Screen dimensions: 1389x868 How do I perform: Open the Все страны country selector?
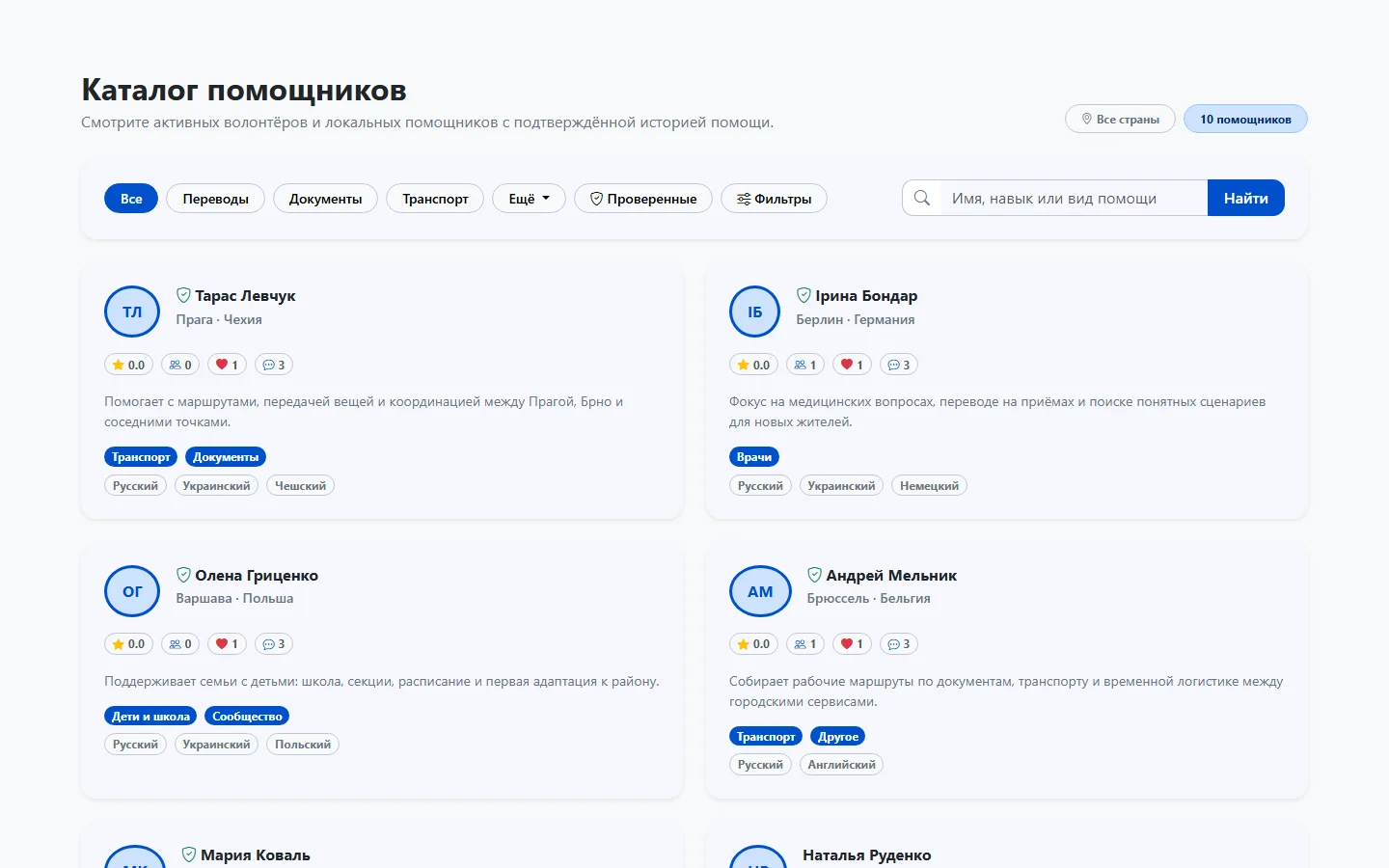click(x=1120, y=119)
